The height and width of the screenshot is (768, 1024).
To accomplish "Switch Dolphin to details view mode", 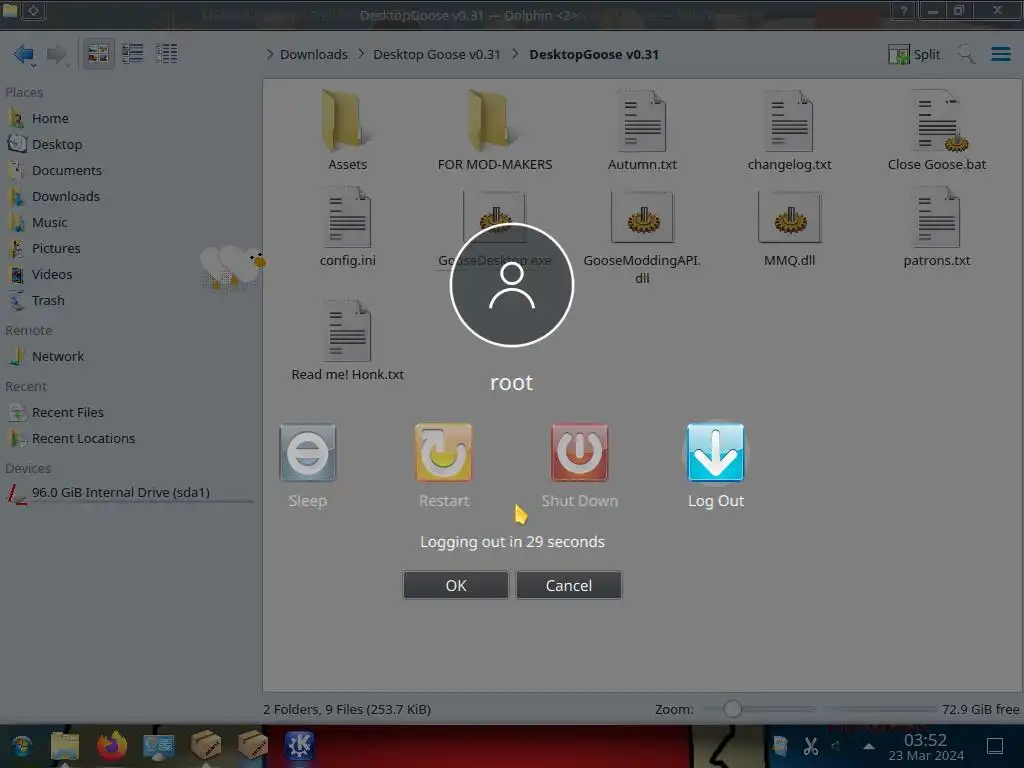I will coord(167,54).
